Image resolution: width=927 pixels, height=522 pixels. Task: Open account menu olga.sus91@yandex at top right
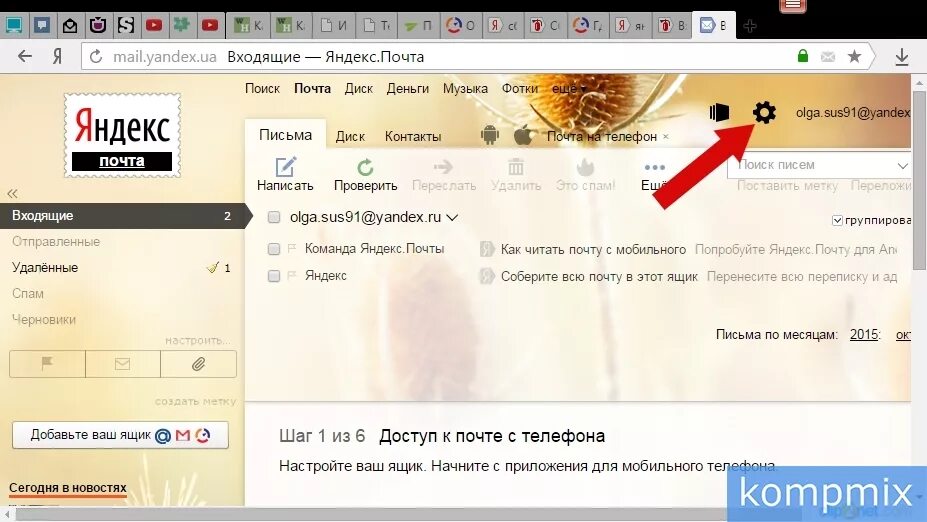tap(853, 112)
